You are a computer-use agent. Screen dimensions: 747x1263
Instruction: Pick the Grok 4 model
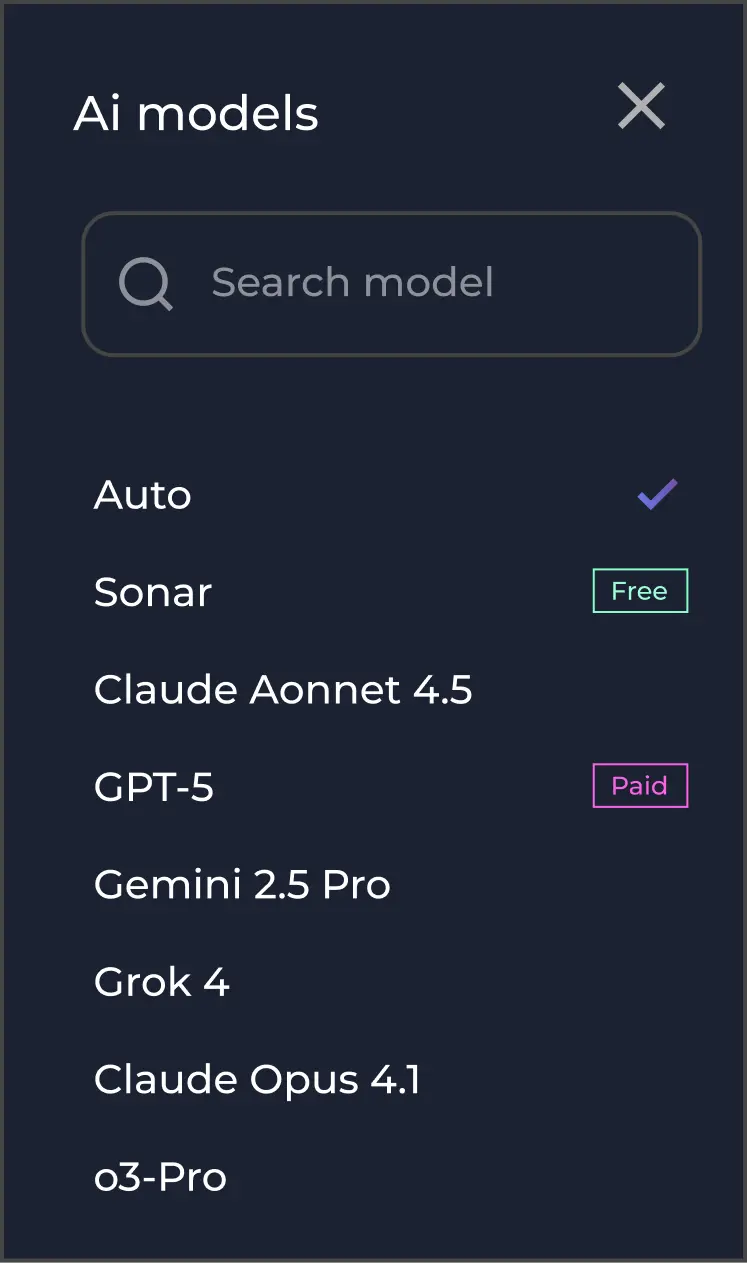[162, 982]
